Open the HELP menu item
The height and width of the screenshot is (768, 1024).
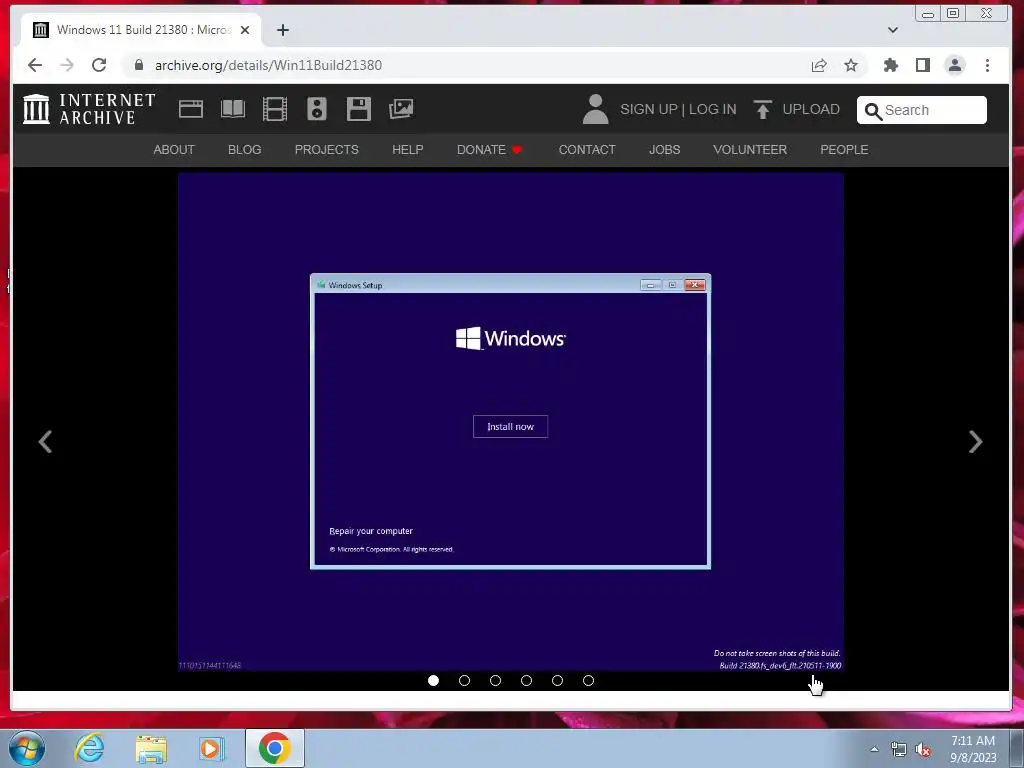point(408,150)
